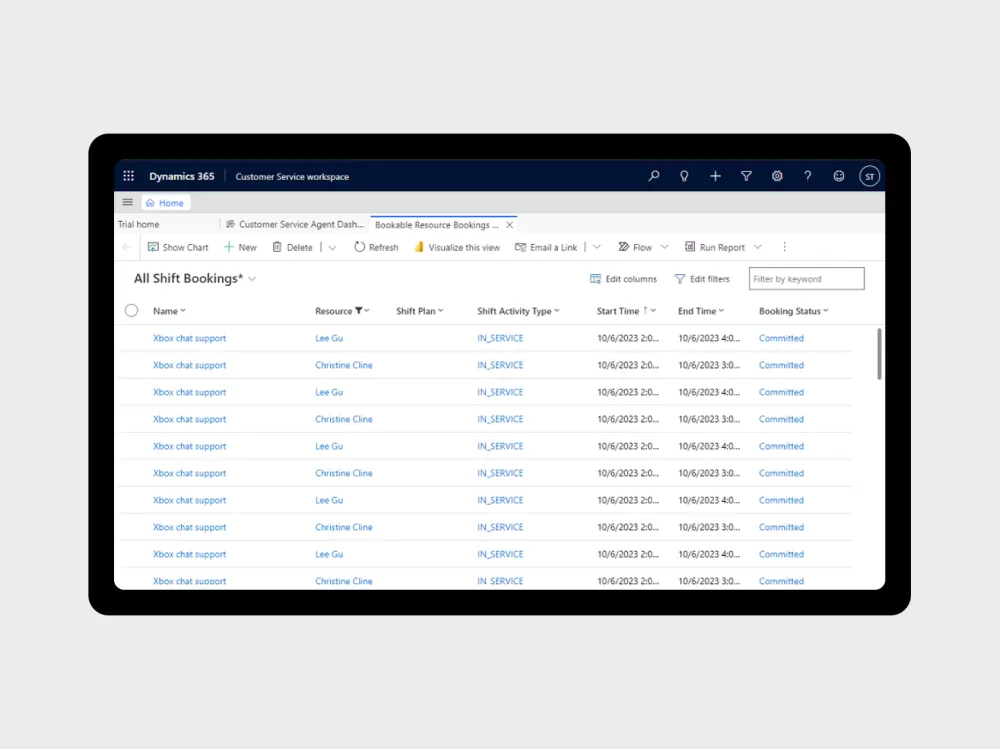Click Committed status in second row
Viewport: 1000px width, 749px height.
tap(781, 365)
